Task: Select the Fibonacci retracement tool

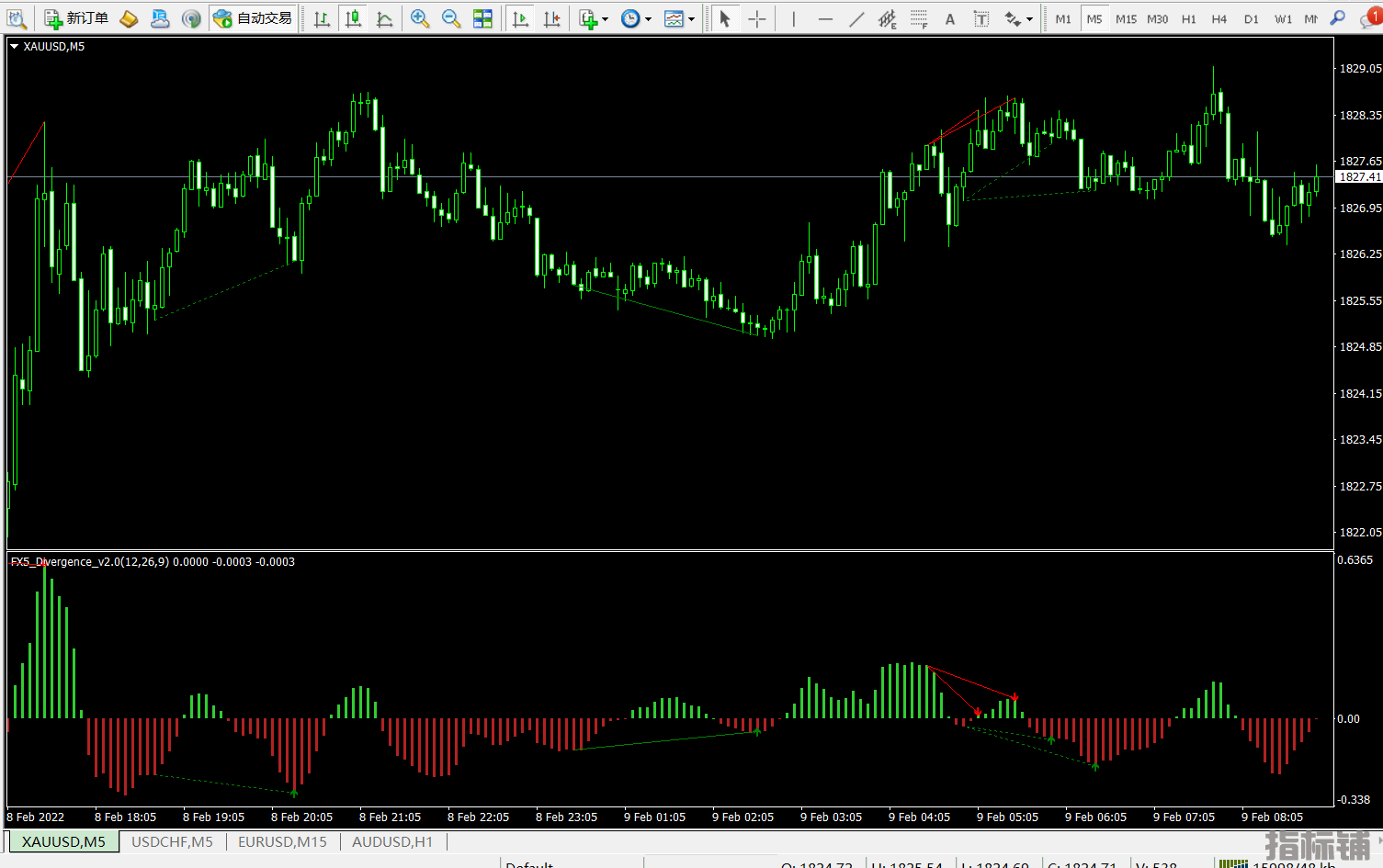Action: pos(919,18)
